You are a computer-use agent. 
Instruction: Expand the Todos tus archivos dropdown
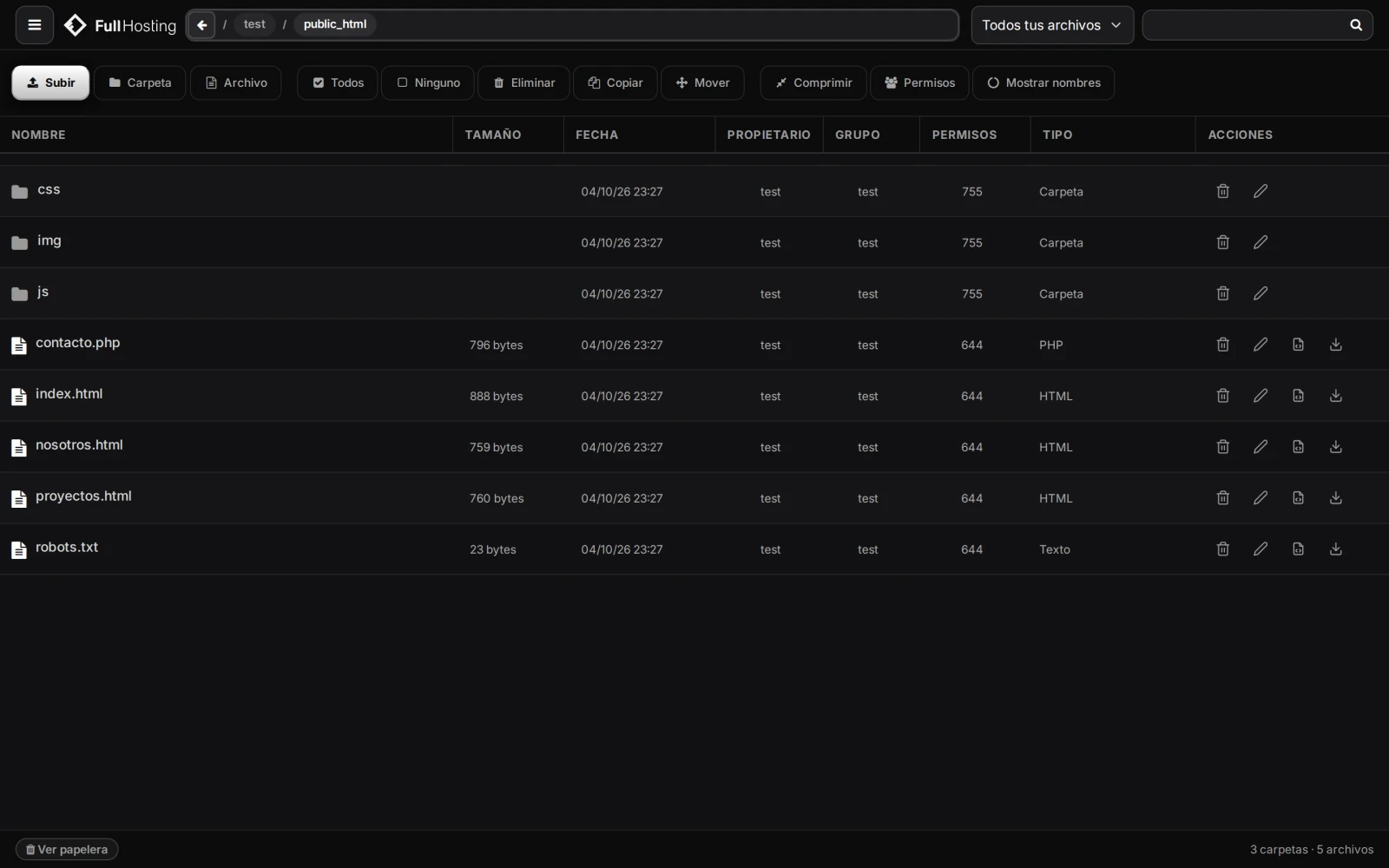(x=1052, y=25)
